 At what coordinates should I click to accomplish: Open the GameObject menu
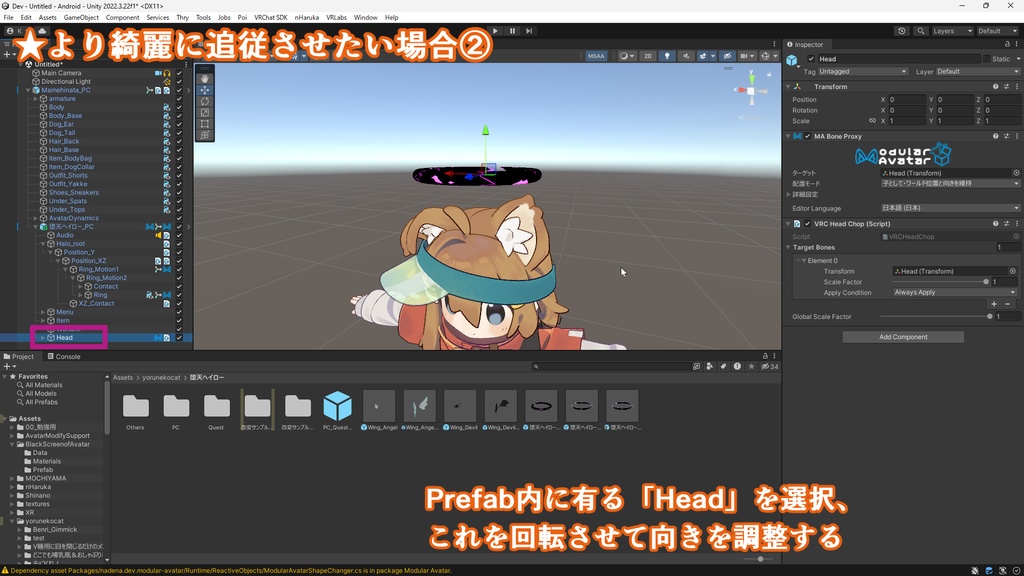click(x=80, y=17)
